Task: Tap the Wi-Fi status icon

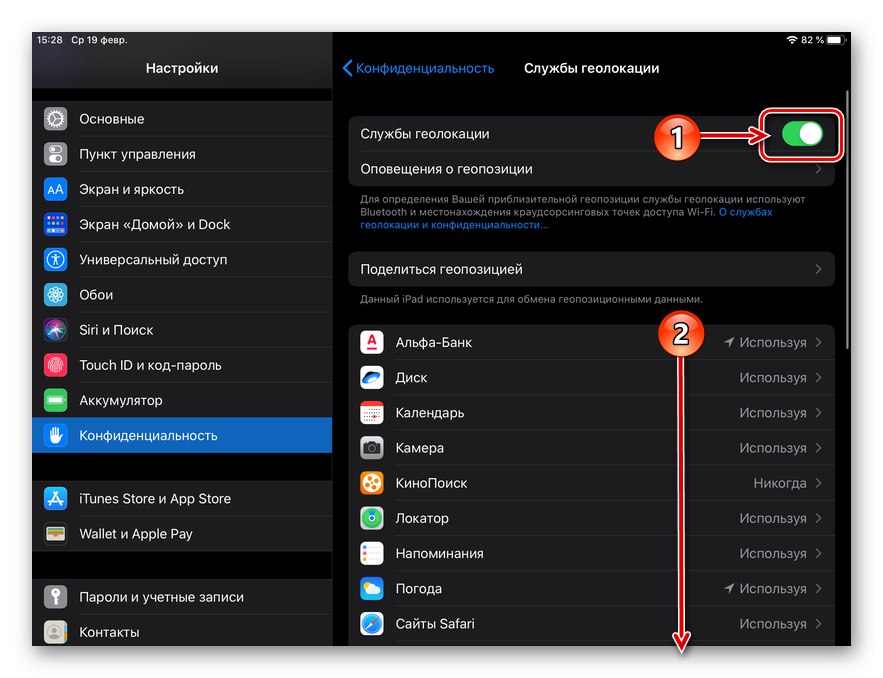Action: [x=792, y=40]
